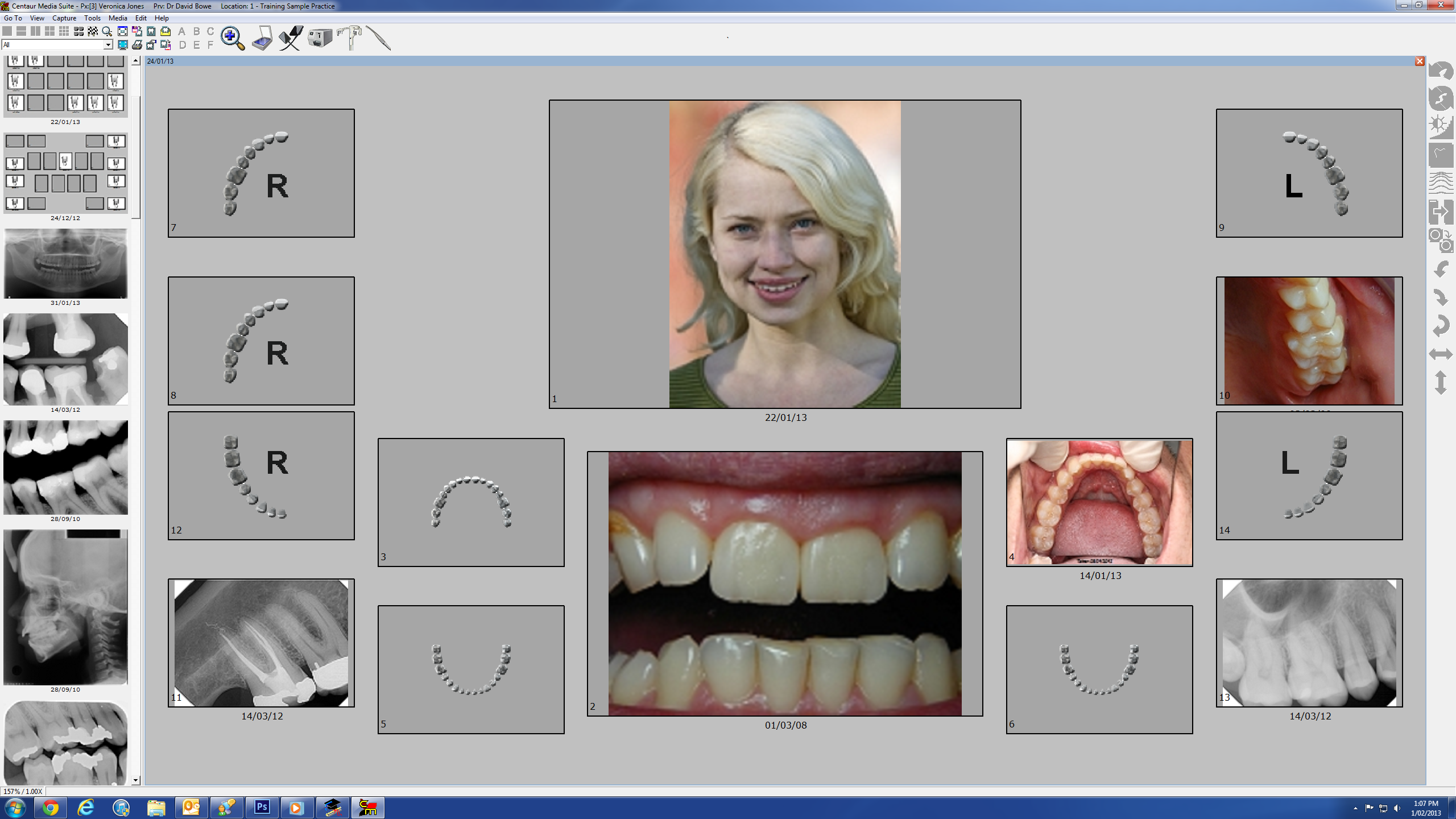Viewport: 1456px width, 819px height.
Task: Click the printer with tooth icon
Action: click(137, 45)
